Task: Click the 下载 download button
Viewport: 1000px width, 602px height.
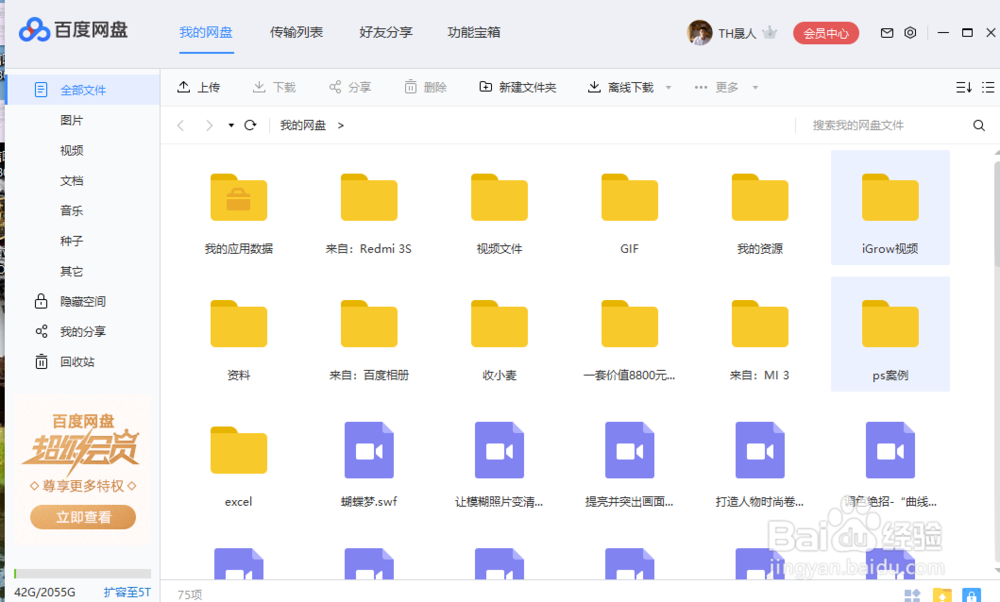Action: [x=274, y=87]
